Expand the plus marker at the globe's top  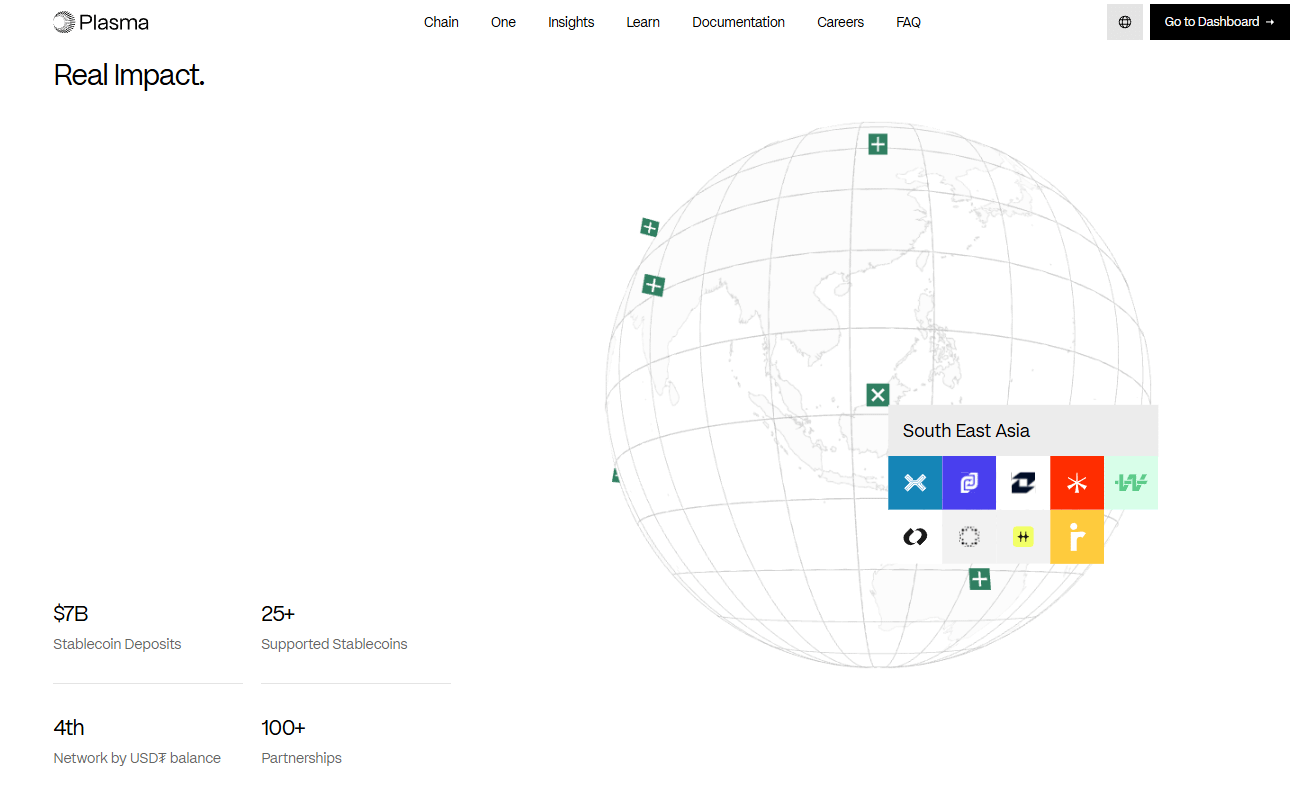coord(878,145)
